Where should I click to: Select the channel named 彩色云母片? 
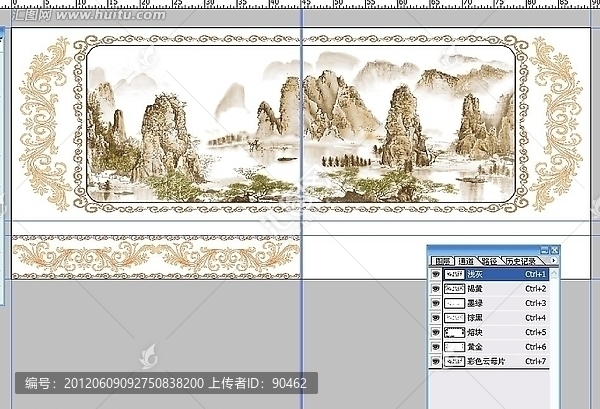(496, 361)
